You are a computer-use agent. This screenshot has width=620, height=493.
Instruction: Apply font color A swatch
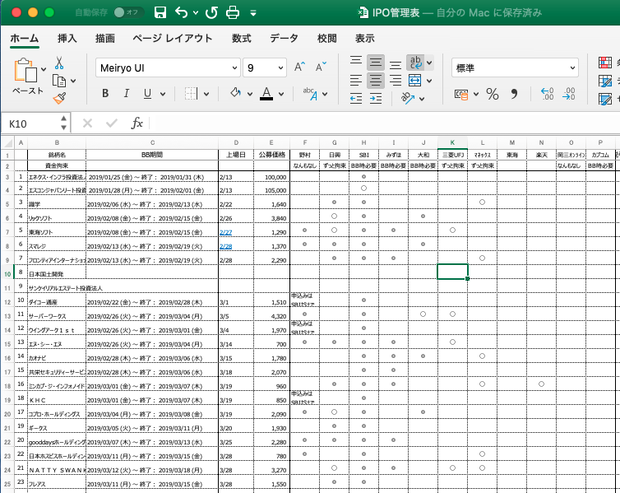point(267,93)
